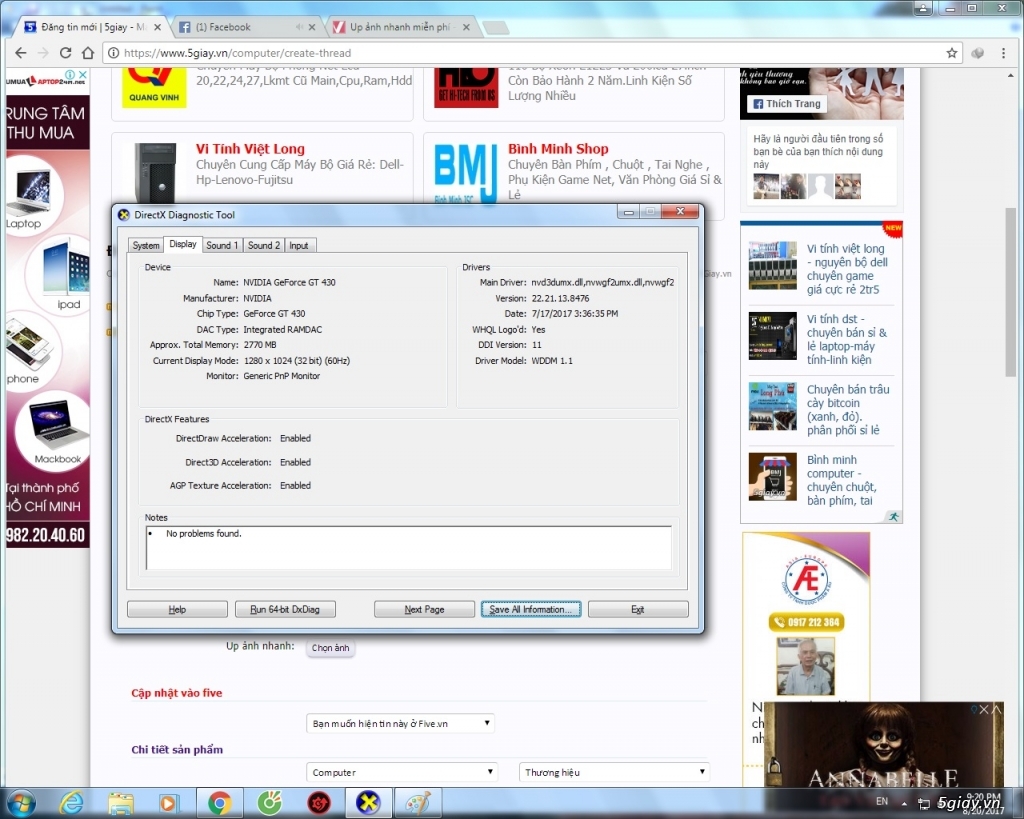Expand the Thương hiệu dropdown
The image size is (1024, 819).
614,772
